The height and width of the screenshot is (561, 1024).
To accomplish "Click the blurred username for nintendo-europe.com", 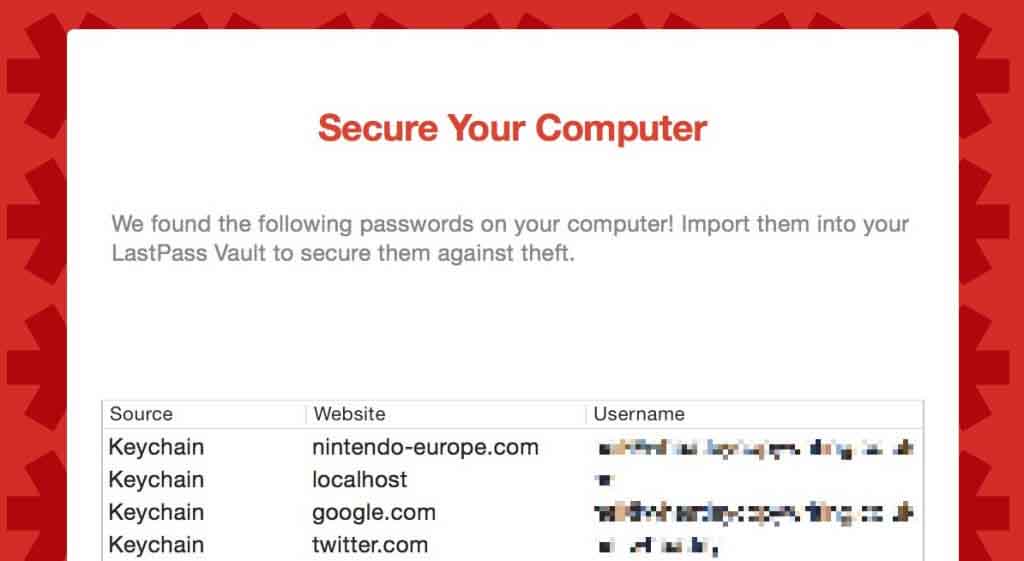I will (756, 449).
